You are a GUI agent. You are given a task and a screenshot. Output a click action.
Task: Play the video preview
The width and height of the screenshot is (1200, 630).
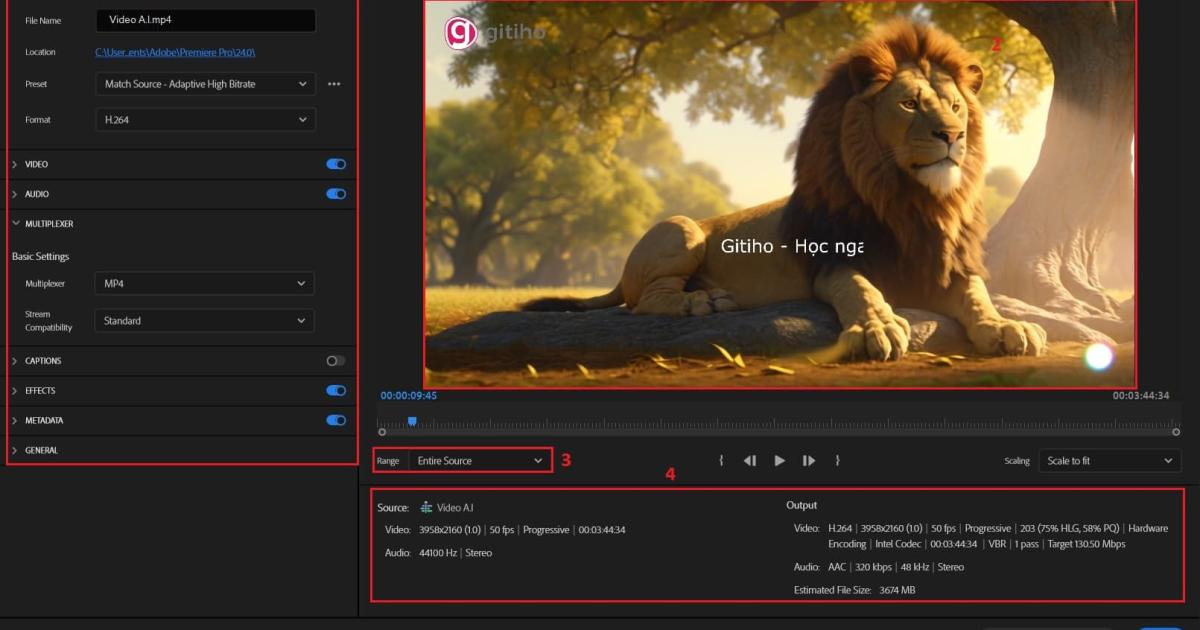tap(779, 460)
